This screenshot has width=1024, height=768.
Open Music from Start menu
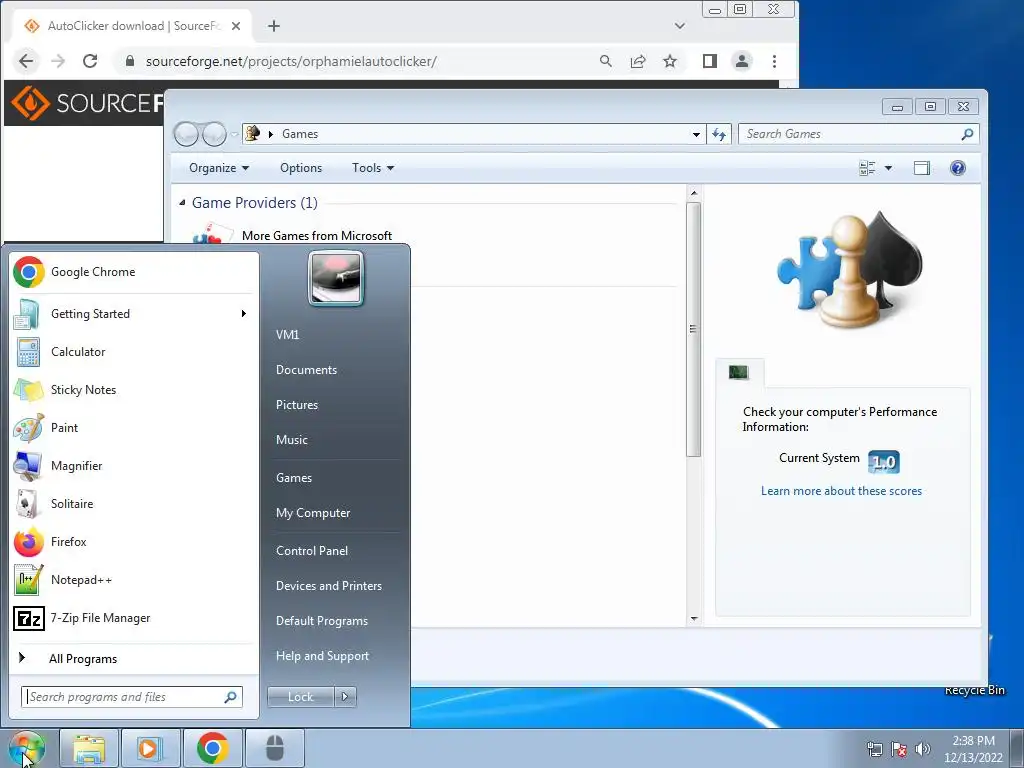(x=292, y=440)
